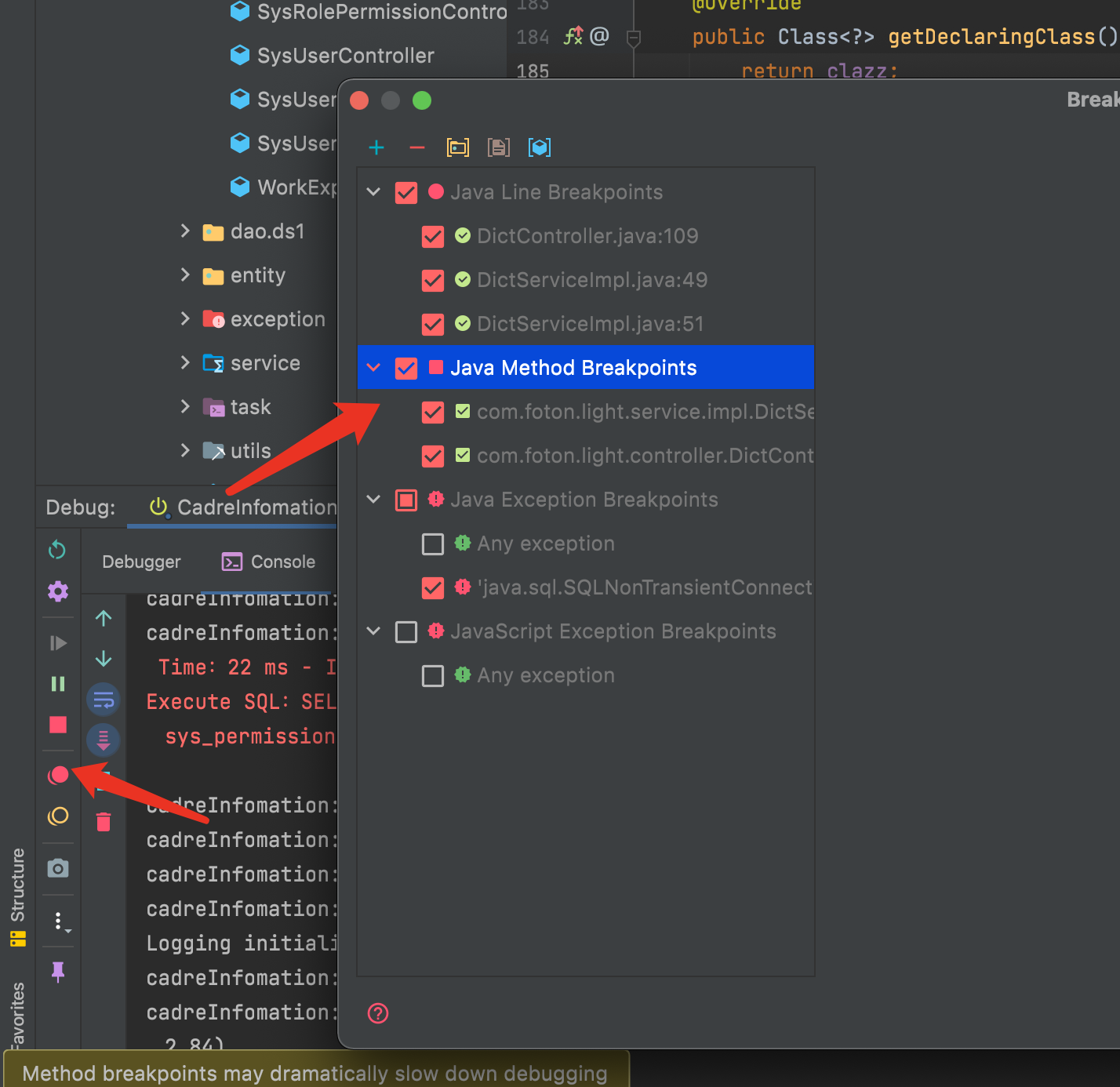Viewport: 1120px width, 1087px height.
Task: Fold getDeclaringClass method in editor gutter
Action: point(634,37)
